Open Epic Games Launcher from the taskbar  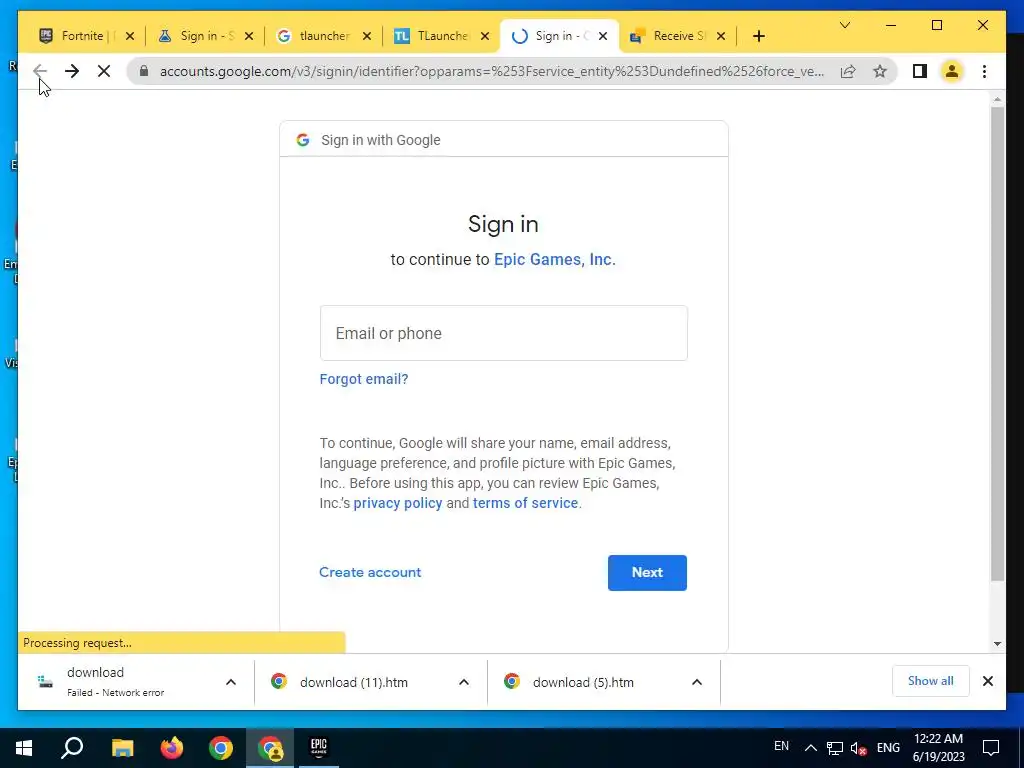click(319, 748)
